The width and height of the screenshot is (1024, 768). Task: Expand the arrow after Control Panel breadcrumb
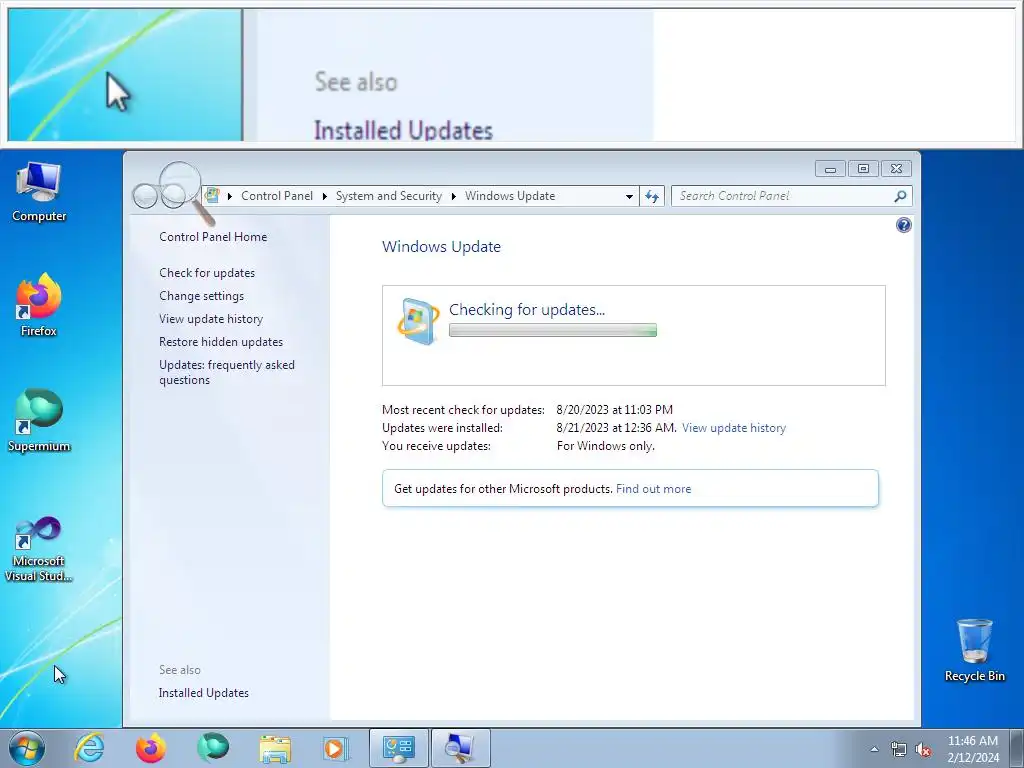click(x=325, y=196)
